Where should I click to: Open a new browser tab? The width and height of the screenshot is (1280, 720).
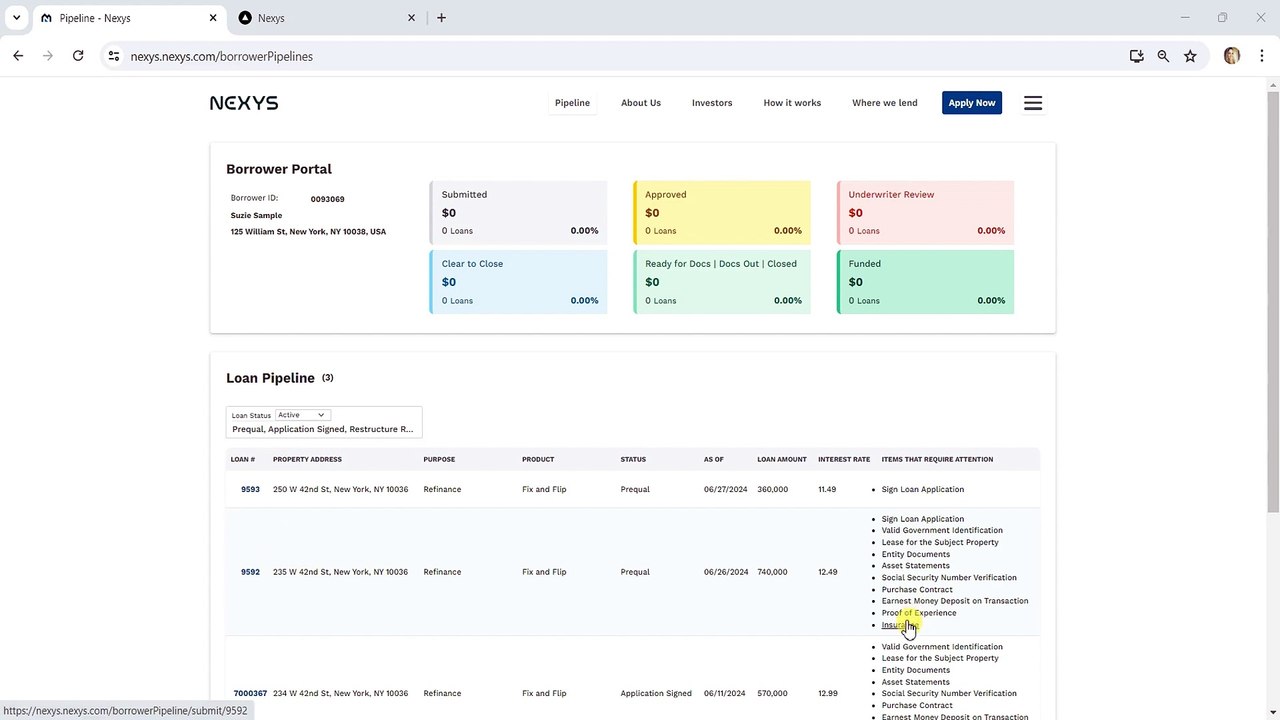(441, 18)
